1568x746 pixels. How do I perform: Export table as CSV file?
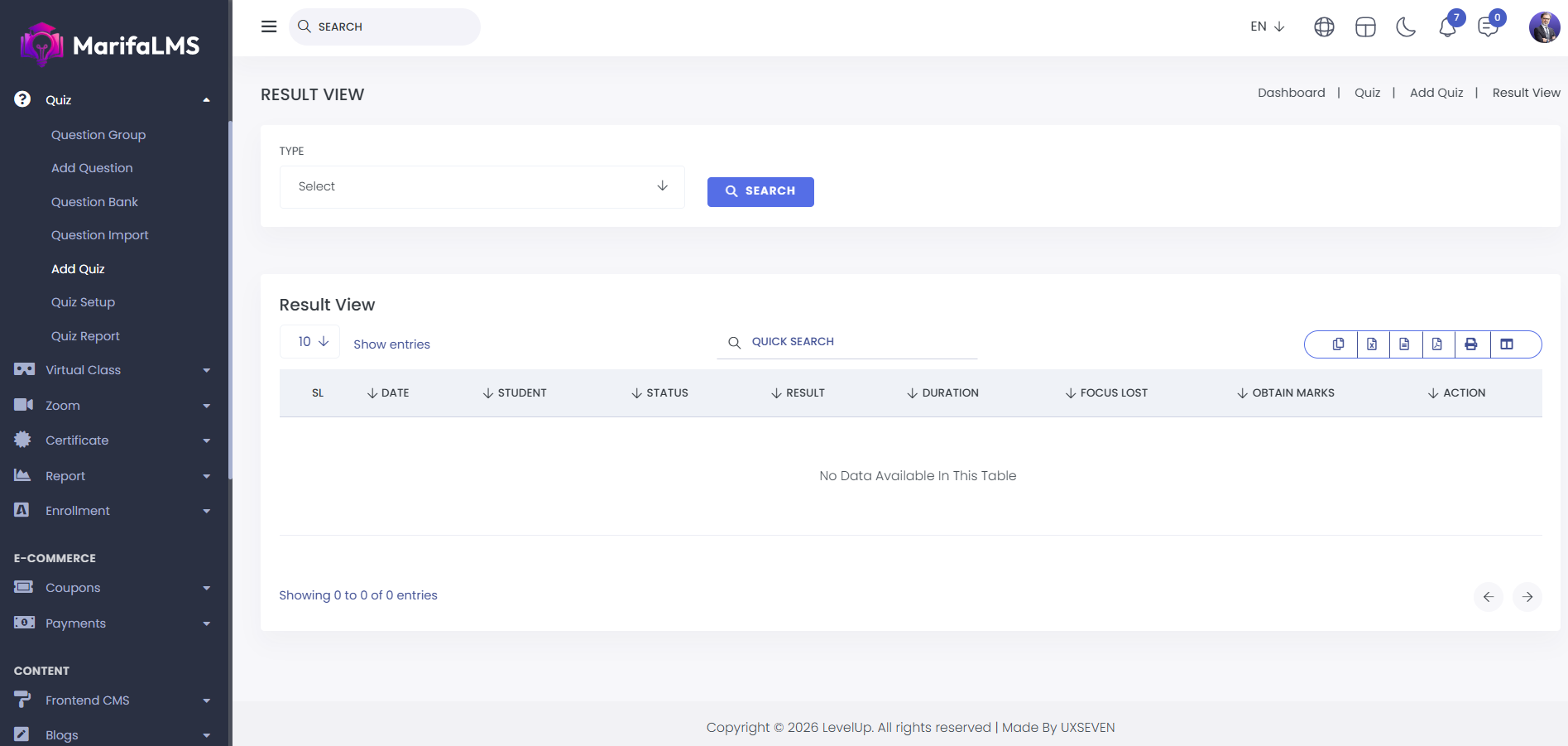coord(1404,344)
